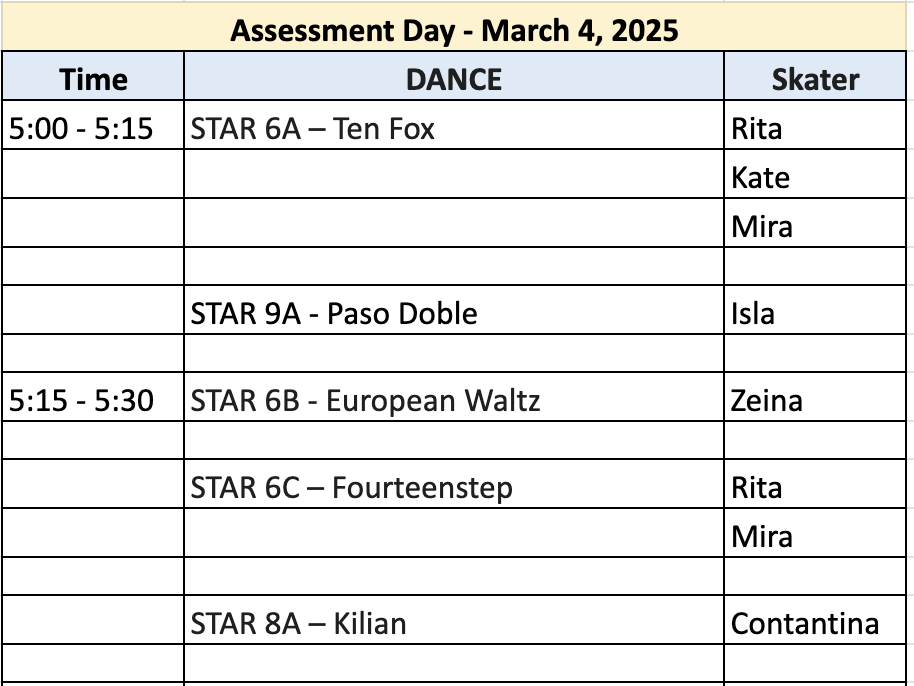Select the STAR 6C – Fourteenstep cell

(454, 484)
